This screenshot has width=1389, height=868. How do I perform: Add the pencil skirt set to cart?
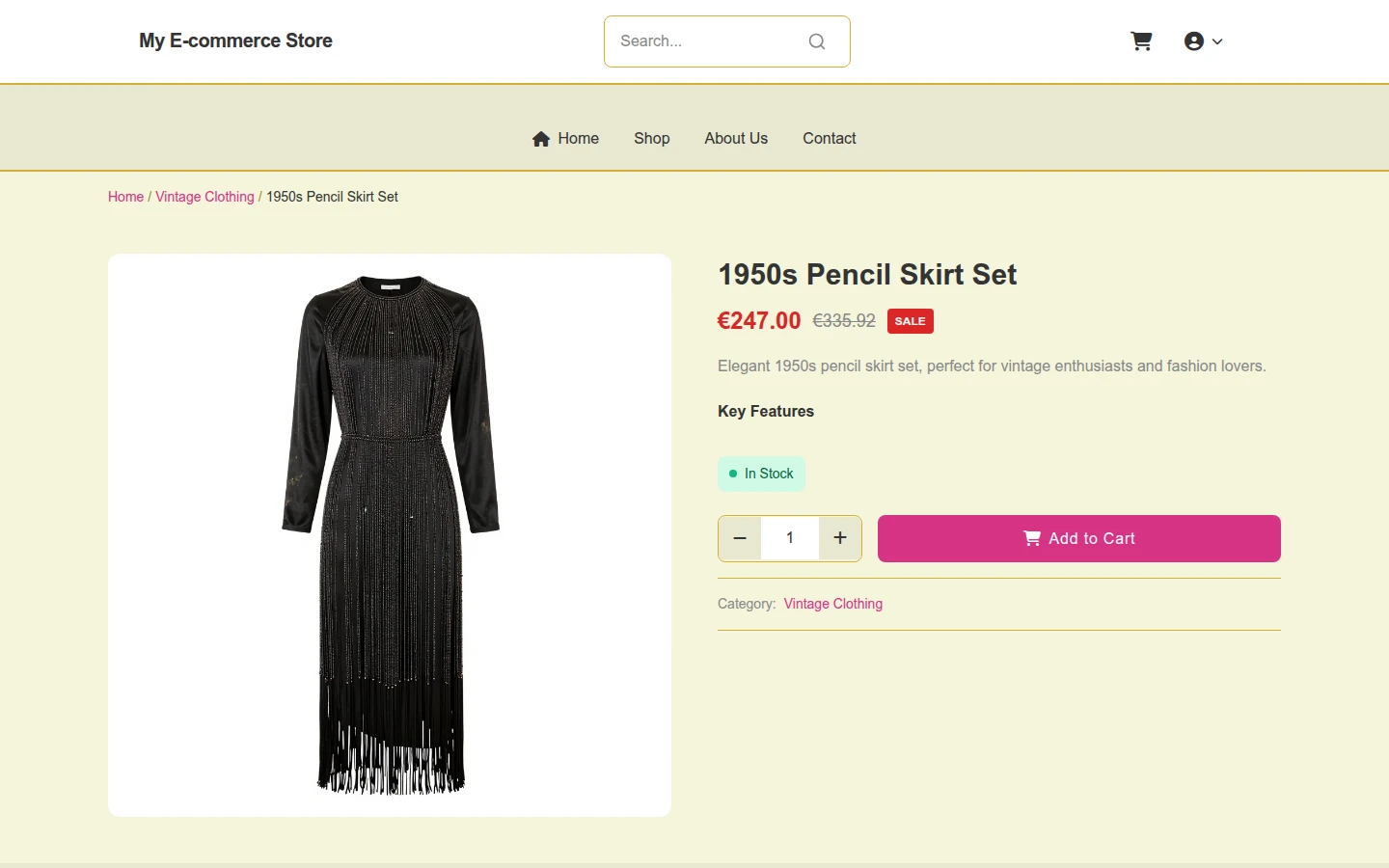(1079, 538)
